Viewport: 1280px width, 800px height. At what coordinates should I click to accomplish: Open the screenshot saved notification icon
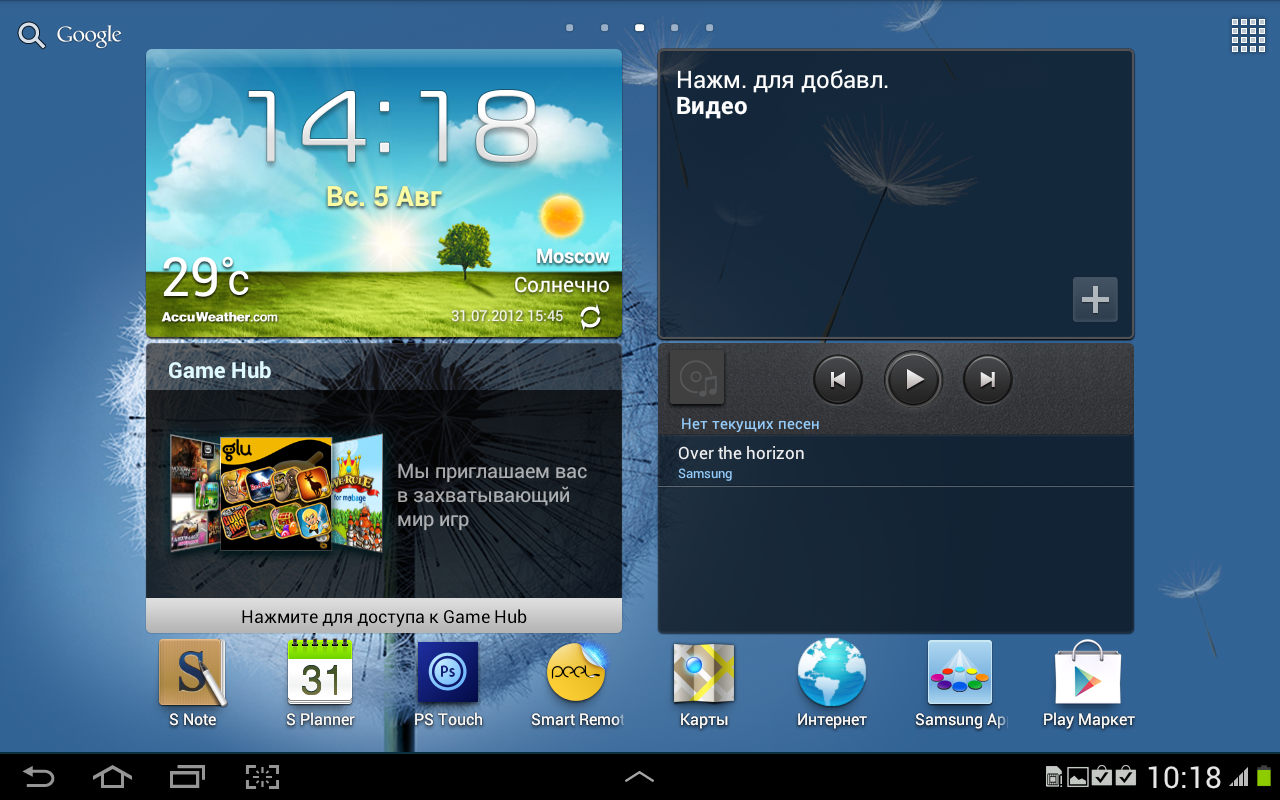point(1078,777)
